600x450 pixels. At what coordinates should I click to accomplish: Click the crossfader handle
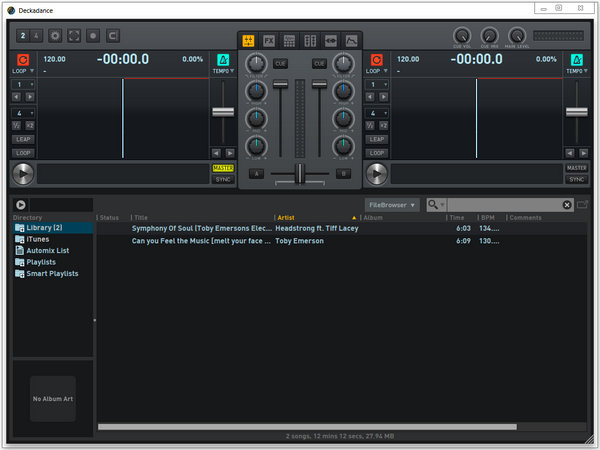(299, 174)
